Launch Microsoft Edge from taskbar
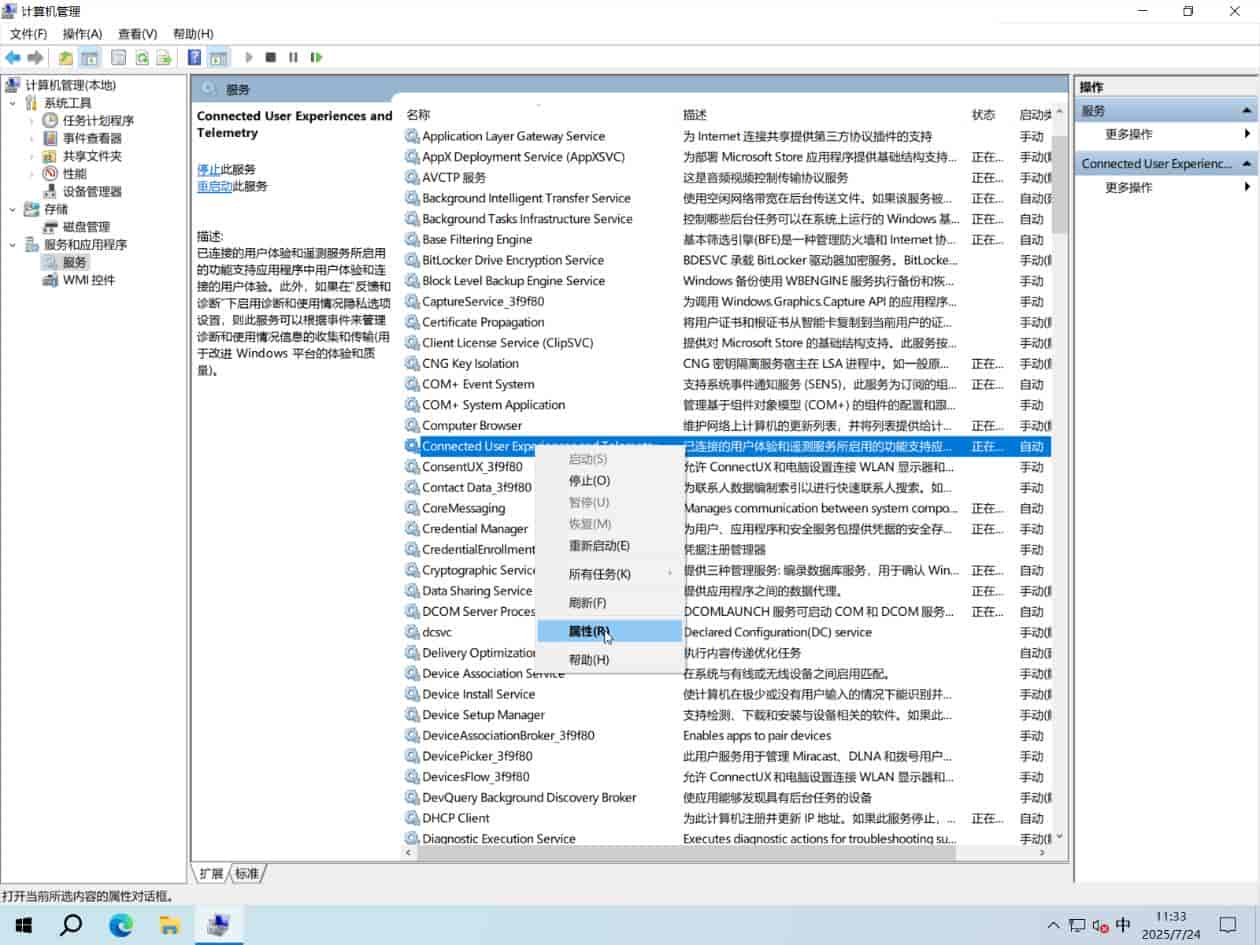Viewport: 1260px width, 945px height. click(x=121, y=925)
